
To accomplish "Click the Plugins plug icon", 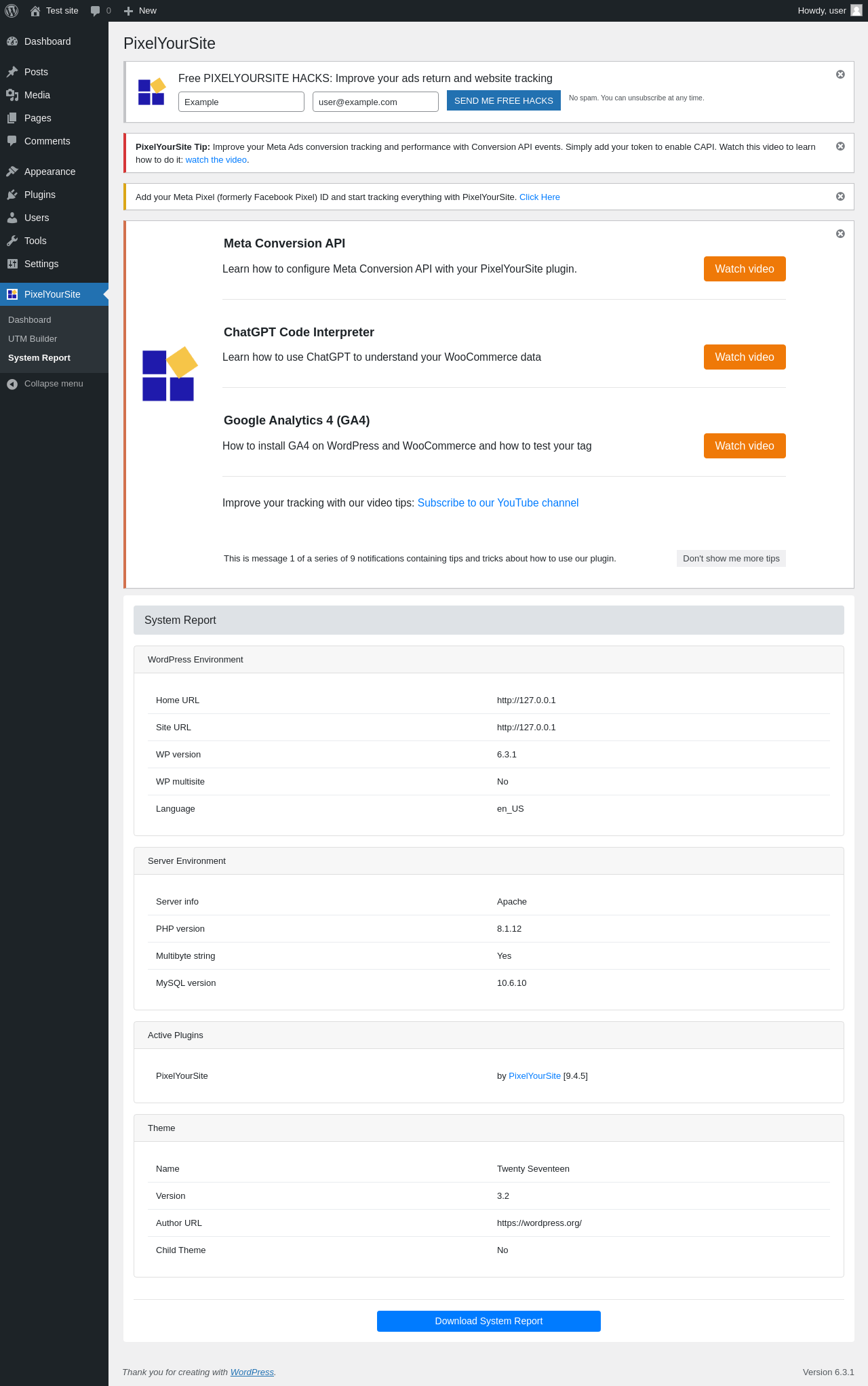I will point(12,195).
